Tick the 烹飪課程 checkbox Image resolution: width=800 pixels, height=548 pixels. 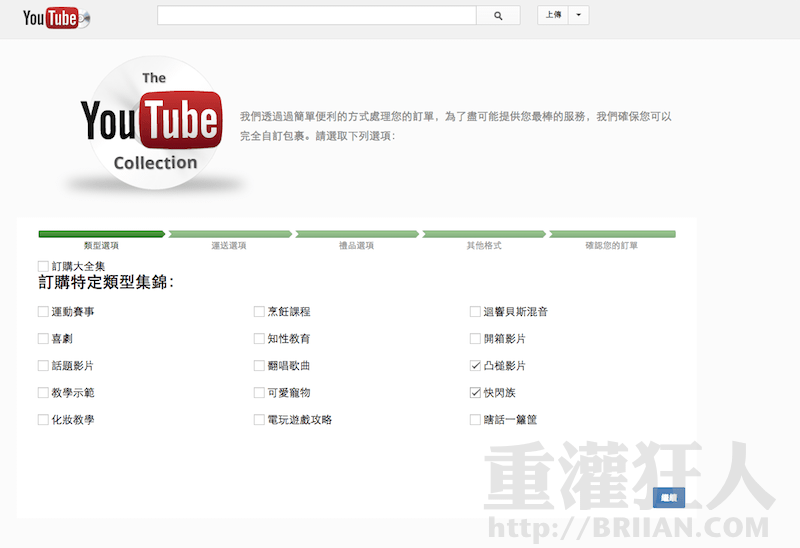(259, 312)
